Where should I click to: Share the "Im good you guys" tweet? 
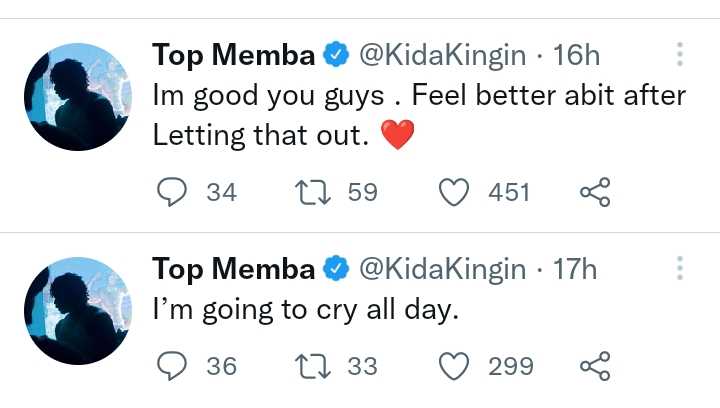pos(595,192)
